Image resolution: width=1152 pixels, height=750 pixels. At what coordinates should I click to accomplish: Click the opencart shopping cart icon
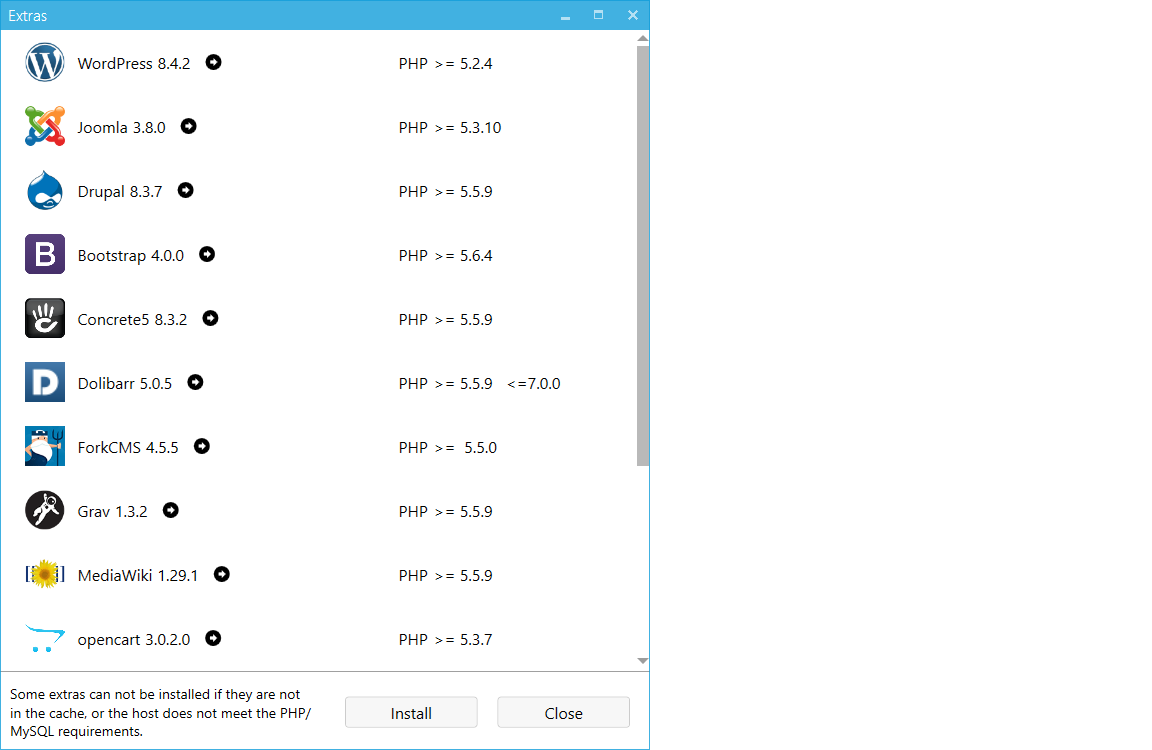point(45,638)
